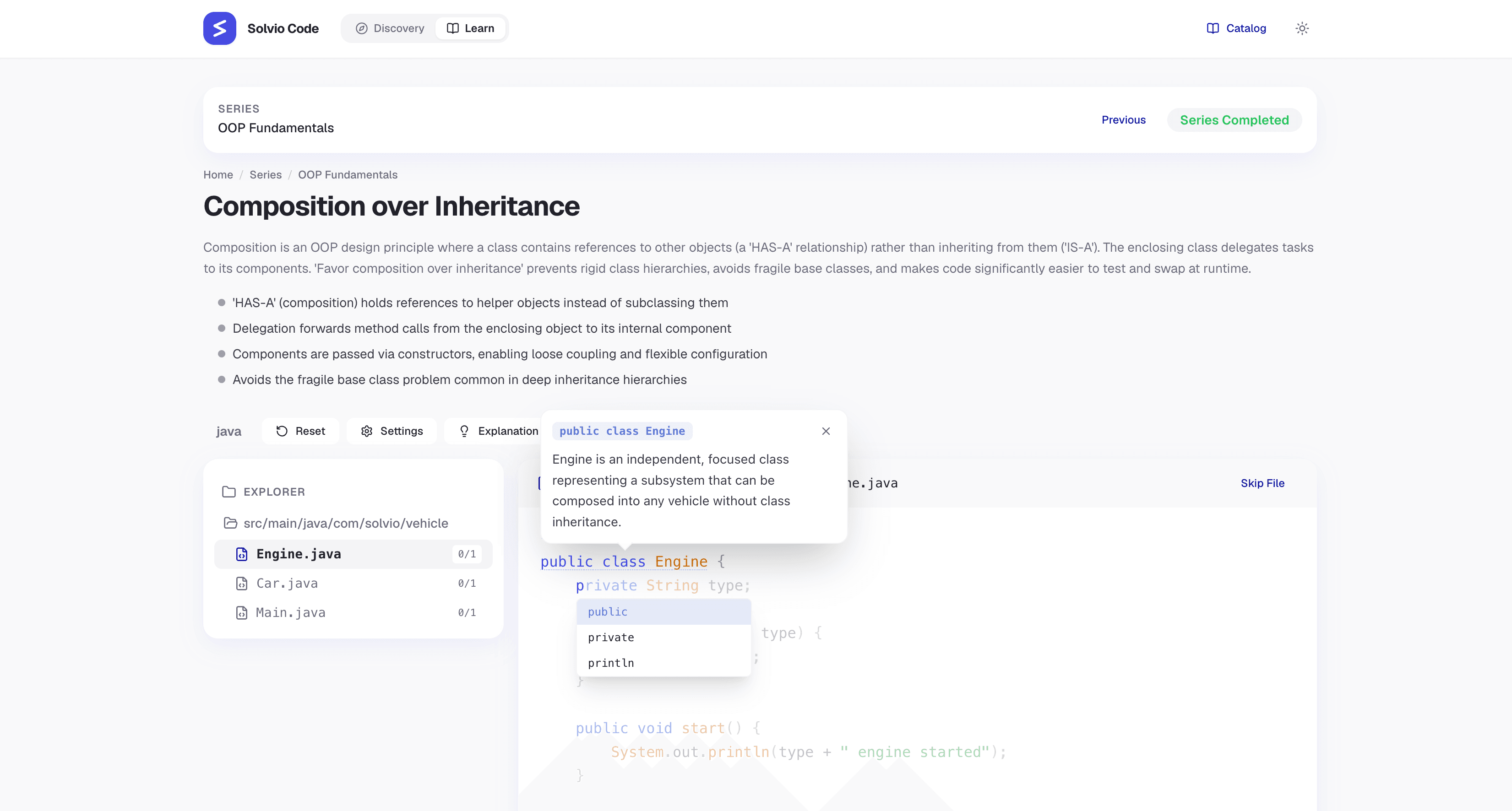Click the Explorer folder icon
Screen dimensions: 1512x811
coord(228,492)
